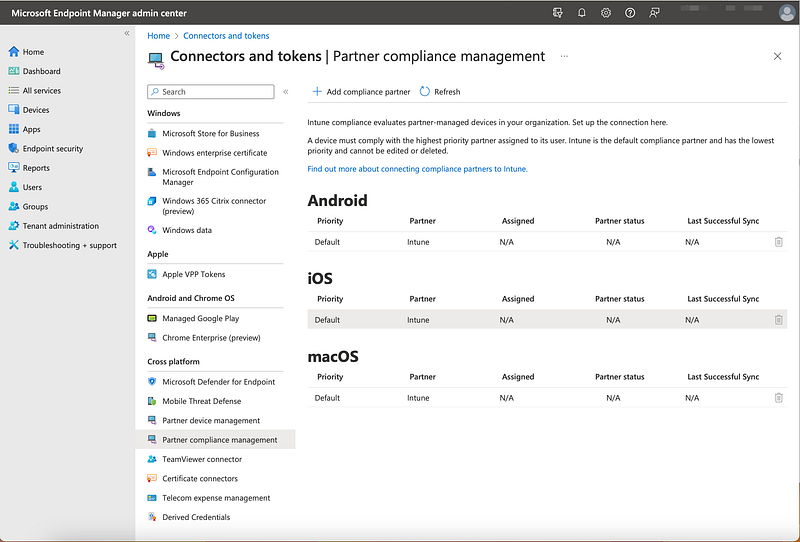The image size is (800, 542).
Task: Open the more options ellipsis by title
Action: 564,56
